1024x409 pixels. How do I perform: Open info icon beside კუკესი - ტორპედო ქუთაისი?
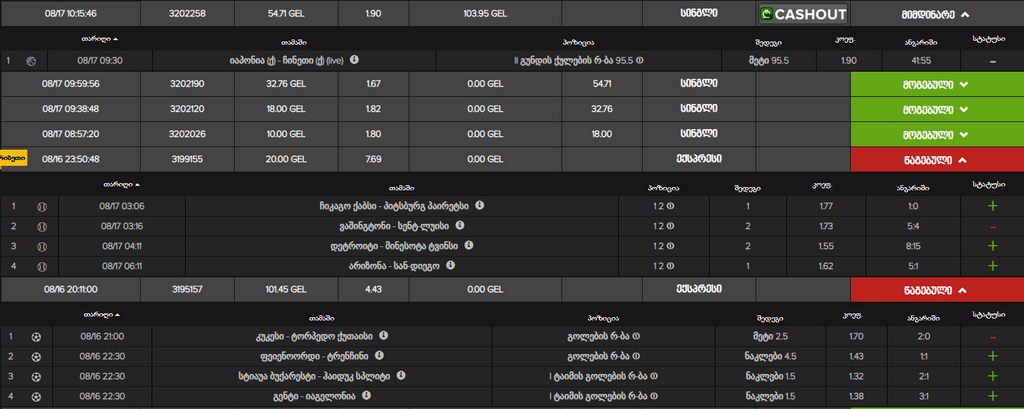[x=384, y=336]
